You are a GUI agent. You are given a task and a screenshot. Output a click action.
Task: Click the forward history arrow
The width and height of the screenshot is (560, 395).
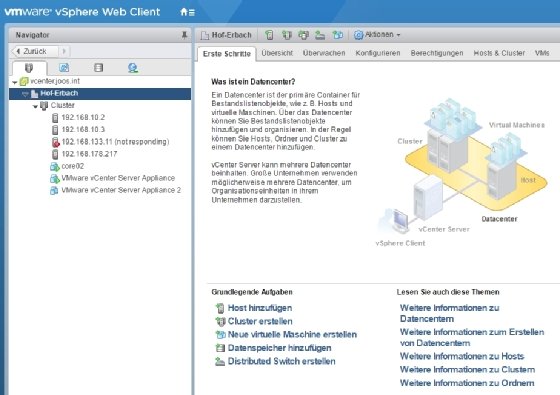pyautogui.click(x=64, y=51)
